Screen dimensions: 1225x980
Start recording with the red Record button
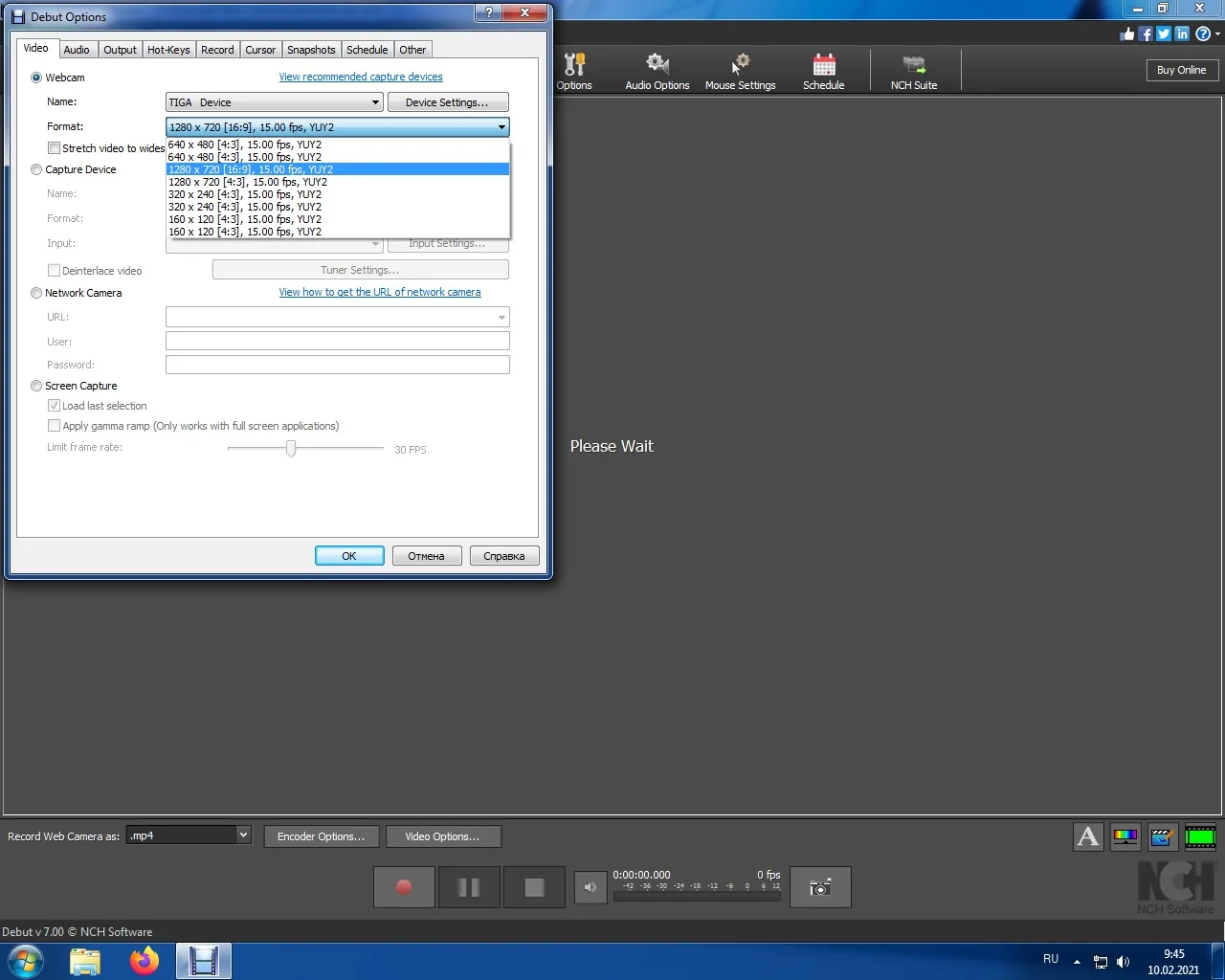[404, 887]
